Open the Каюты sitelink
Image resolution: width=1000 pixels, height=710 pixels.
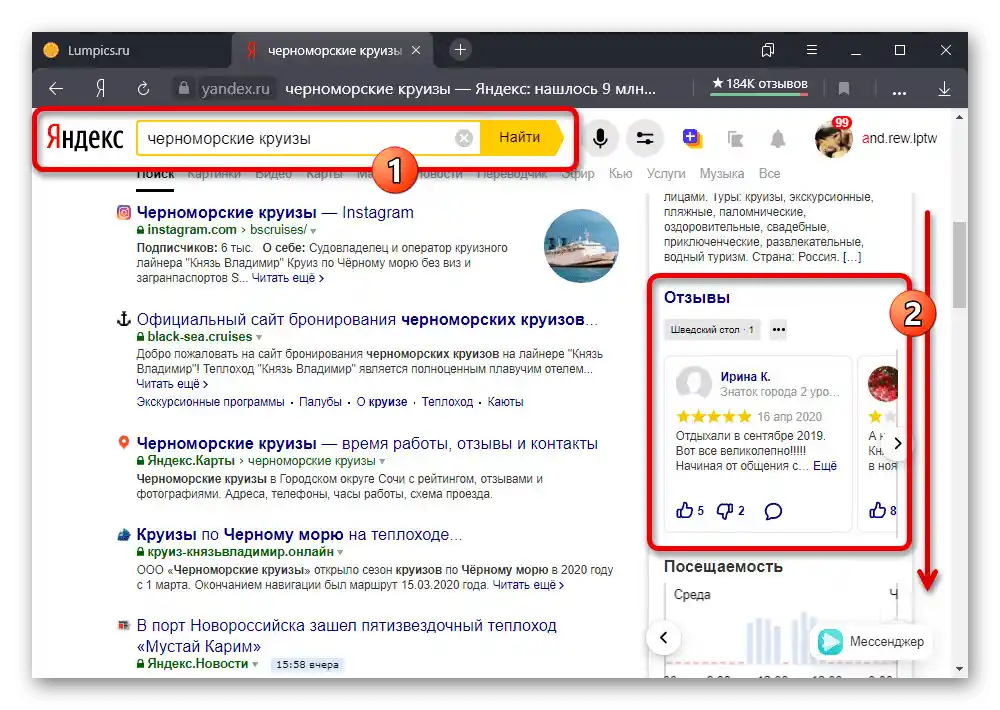click(x=505, y=402)
